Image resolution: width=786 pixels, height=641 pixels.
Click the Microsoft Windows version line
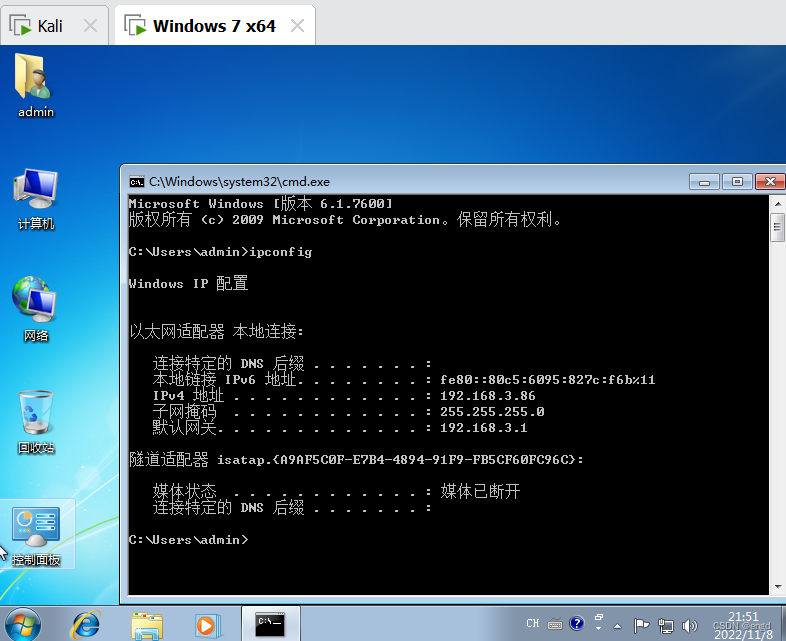[260, 203]
